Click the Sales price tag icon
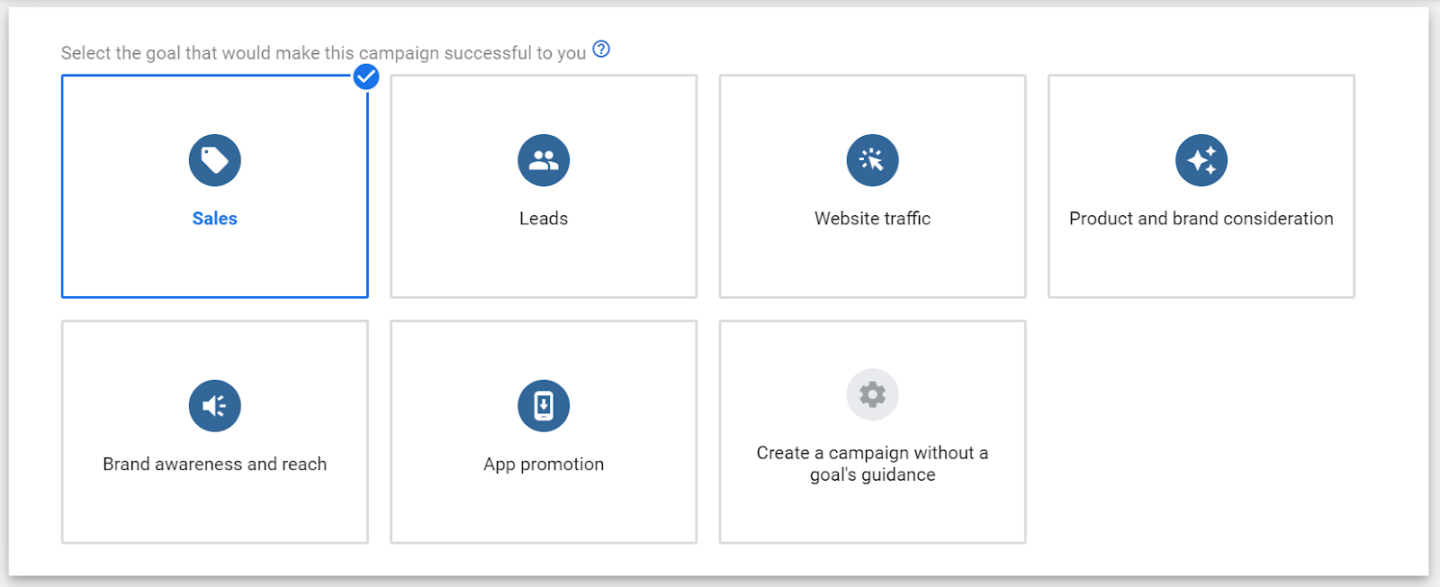The width and height of the screenshot is (1440, 587). [x=215, y=160]
